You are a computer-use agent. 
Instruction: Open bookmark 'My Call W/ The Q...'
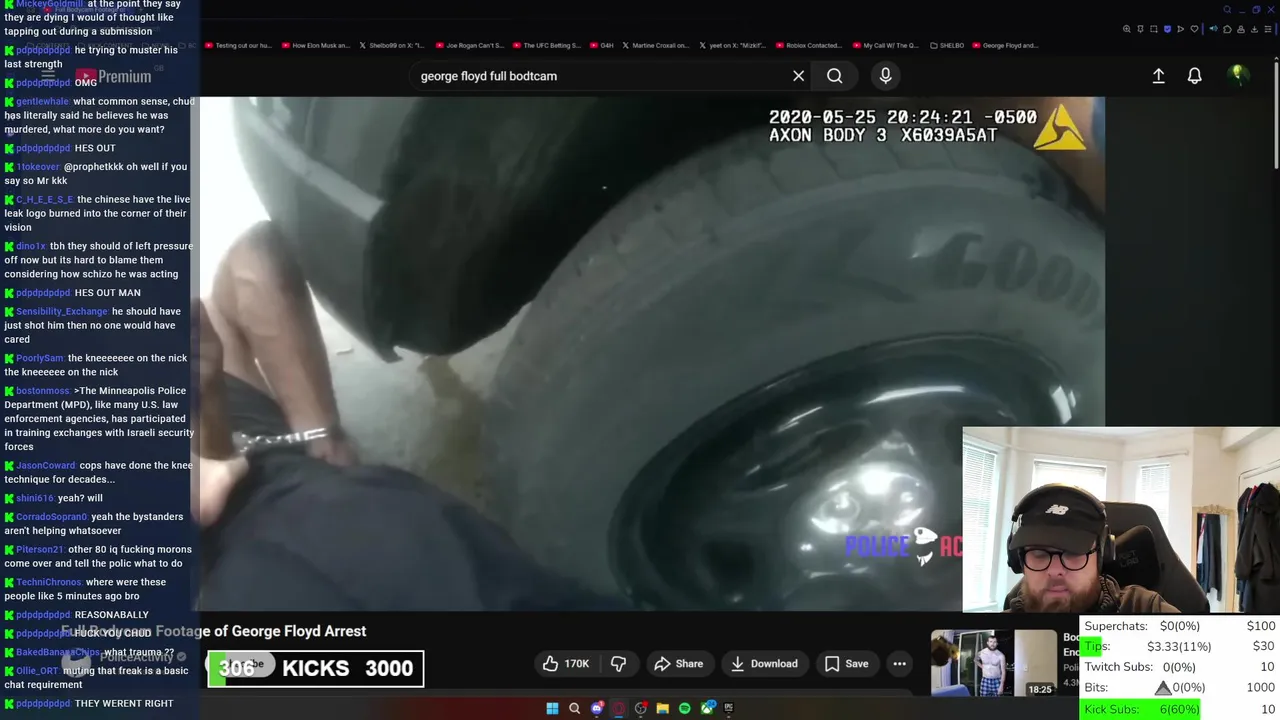tap(886, 45)
